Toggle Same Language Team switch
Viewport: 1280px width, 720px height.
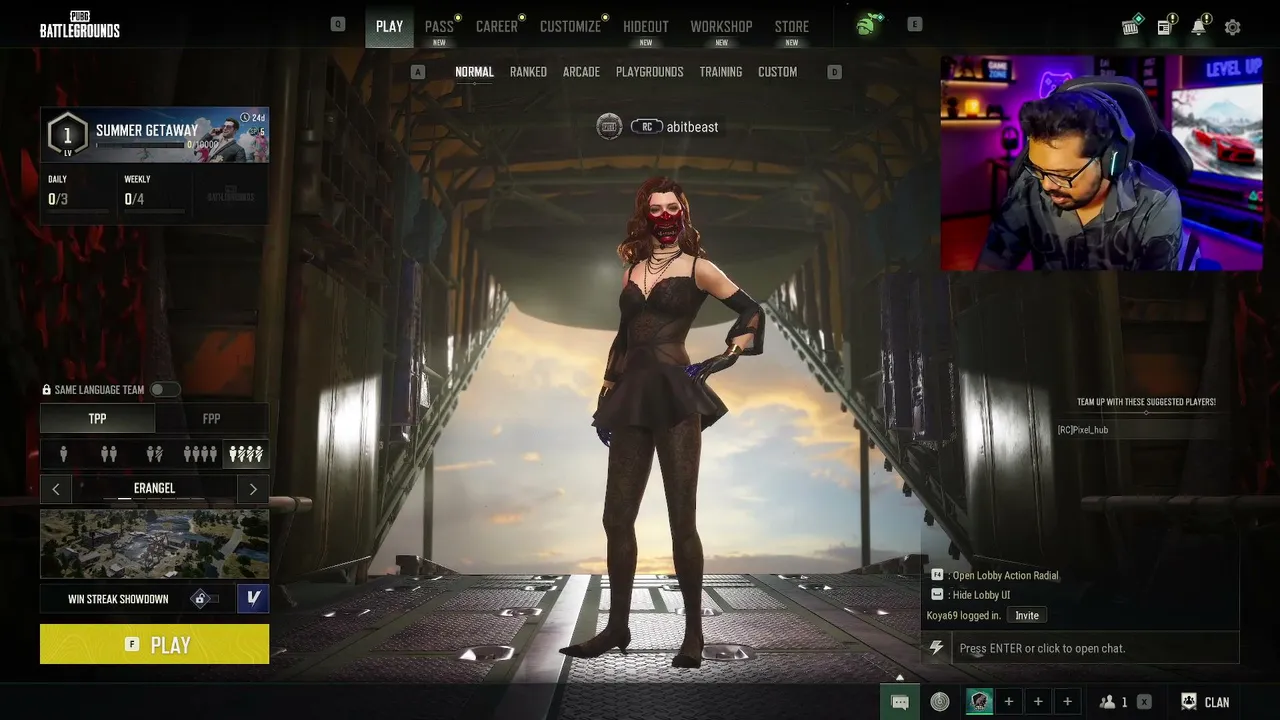[165, 390]
